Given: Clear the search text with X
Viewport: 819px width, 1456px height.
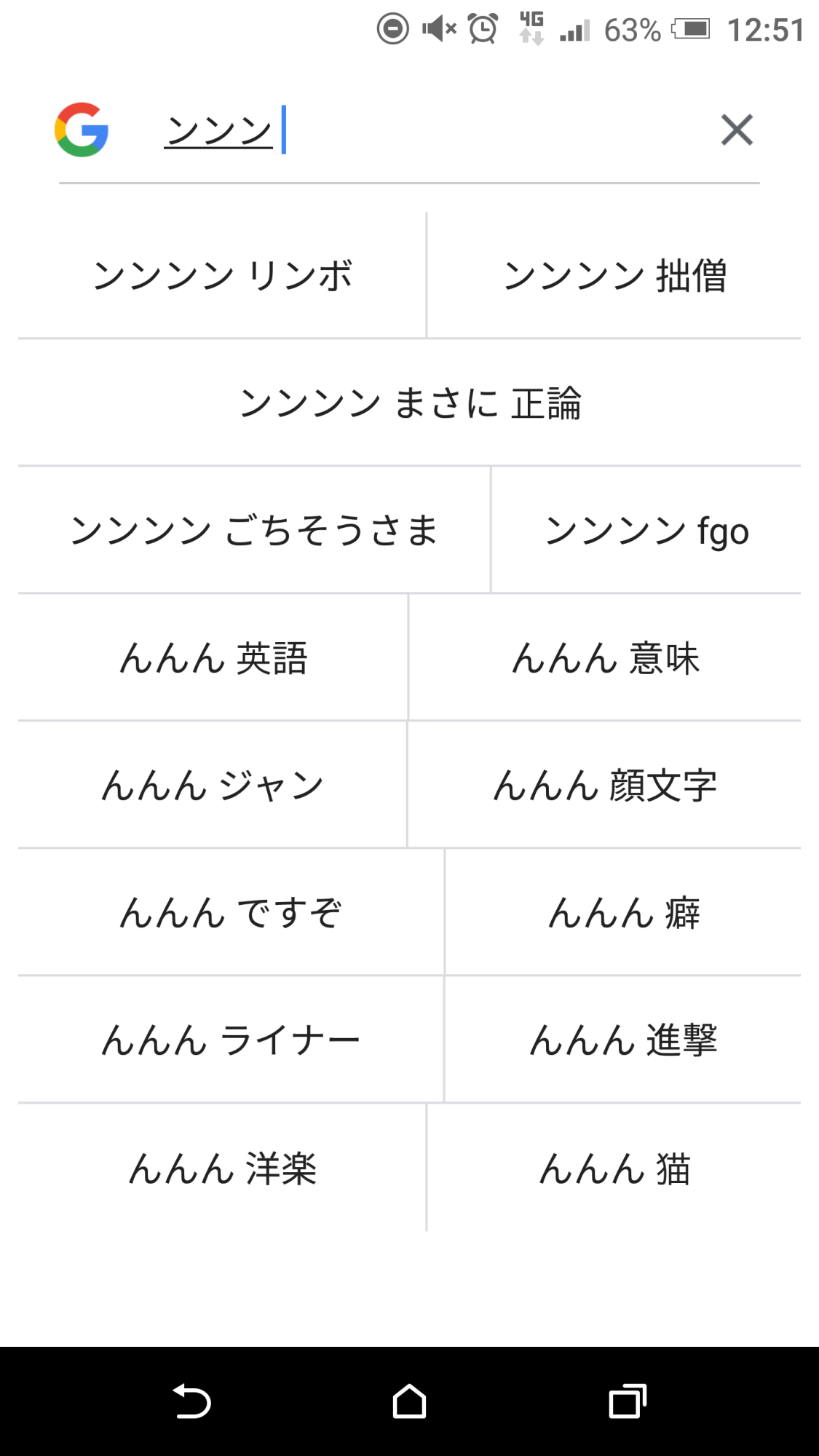Looking at the screenshot, I should coord(736,130).
